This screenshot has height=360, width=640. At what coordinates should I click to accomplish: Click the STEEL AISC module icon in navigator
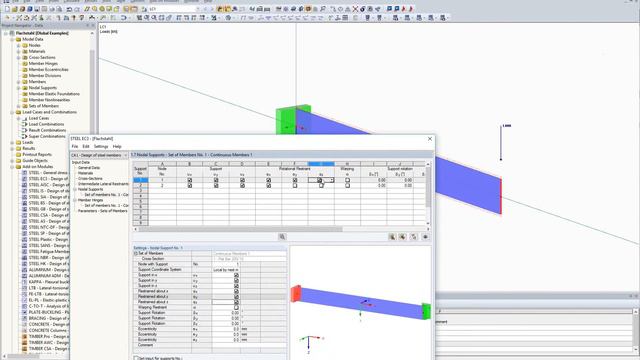(24, 185)
